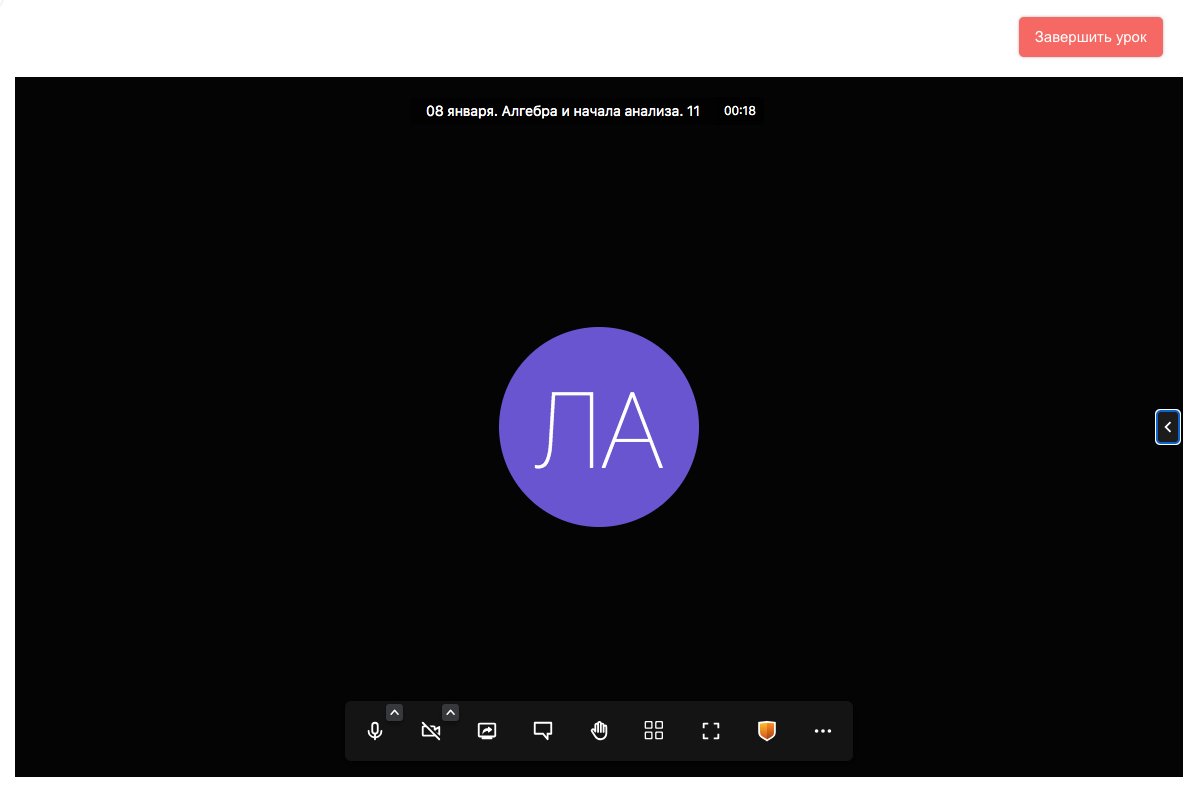Start screen sharing
Image resolution: width=1198 pixels, height=789 pixels.
click(x=487, y=731)
